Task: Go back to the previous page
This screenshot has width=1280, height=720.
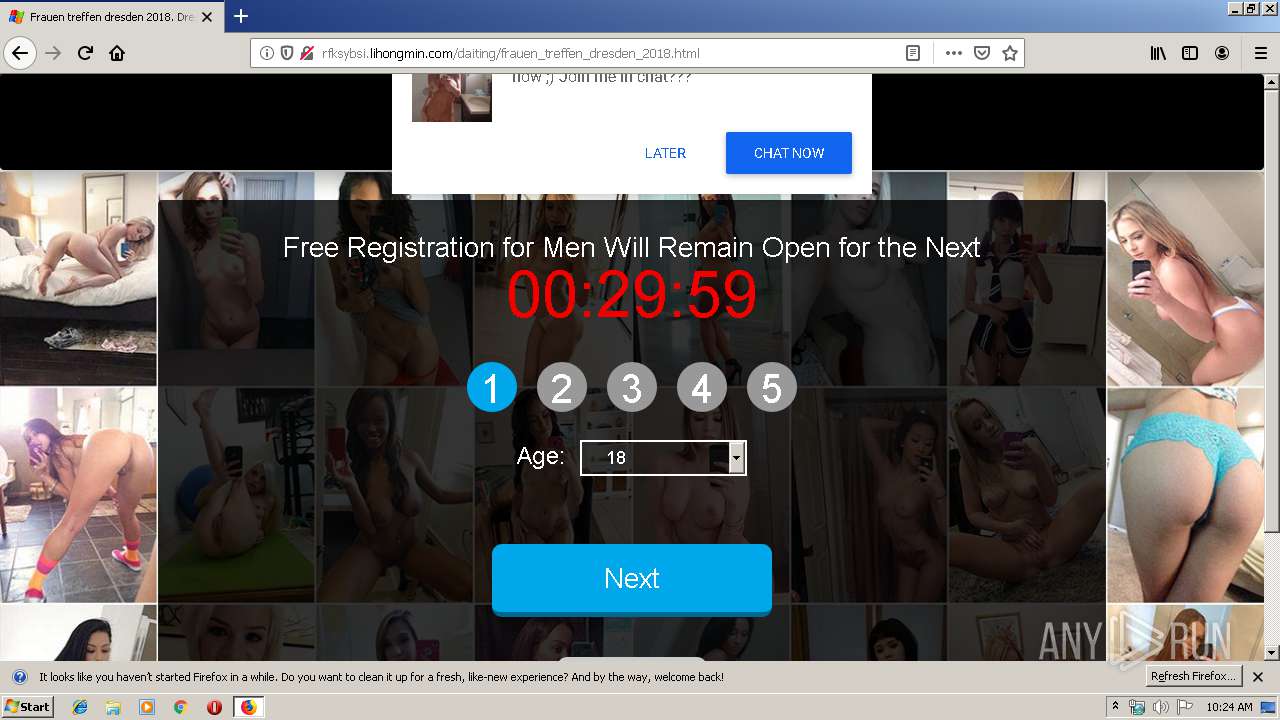Action: pyautogui.click(x=20, y=53)
